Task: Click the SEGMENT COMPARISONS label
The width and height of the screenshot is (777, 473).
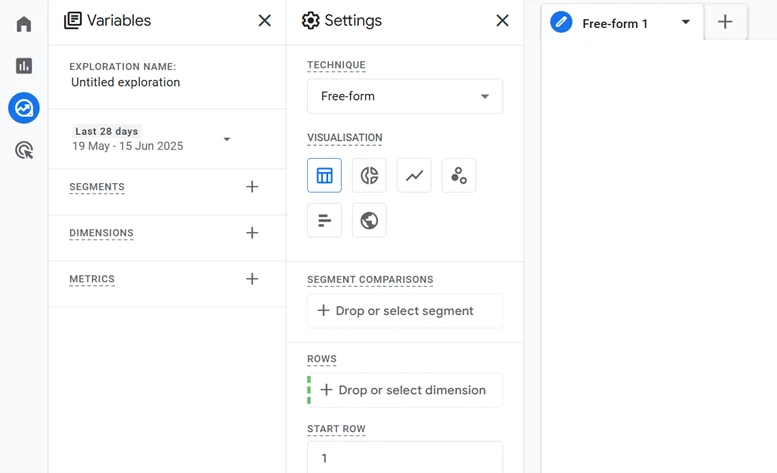Action: coord(370,279)
